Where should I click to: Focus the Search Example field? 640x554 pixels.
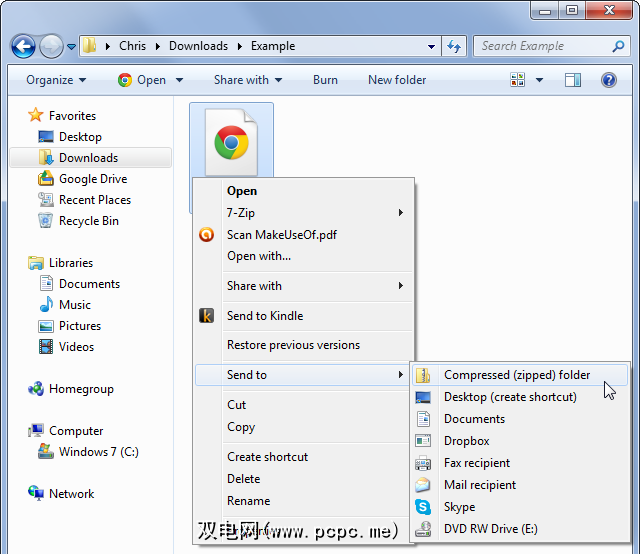552,46
